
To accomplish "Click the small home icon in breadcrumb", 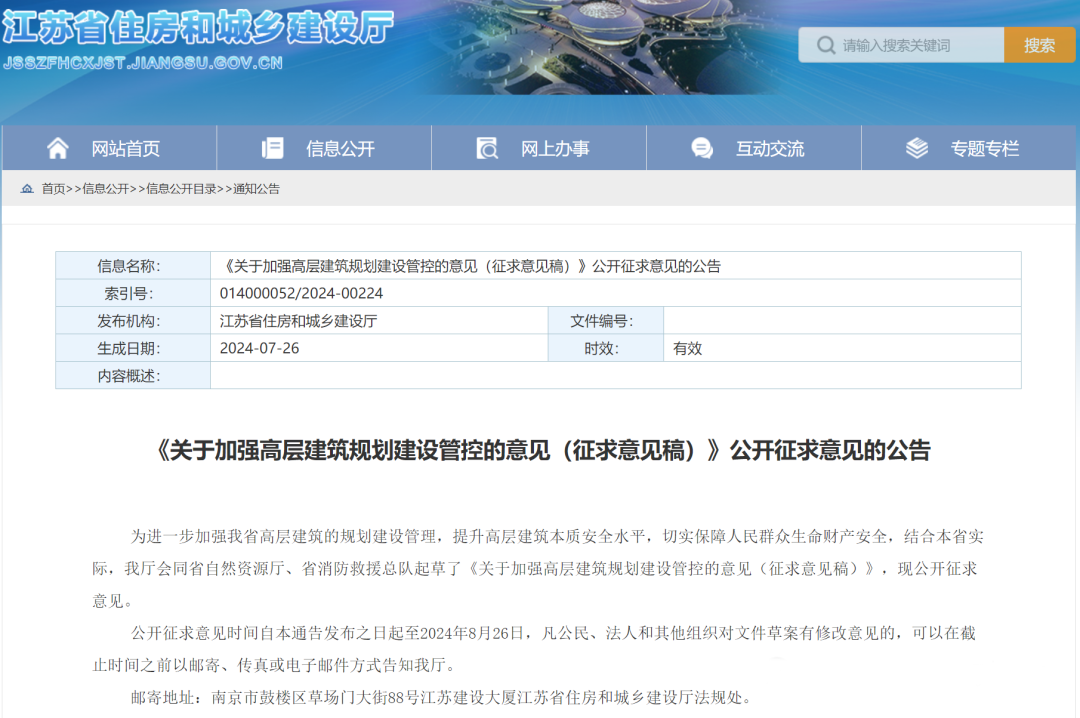I will click(x=26, y=188).
